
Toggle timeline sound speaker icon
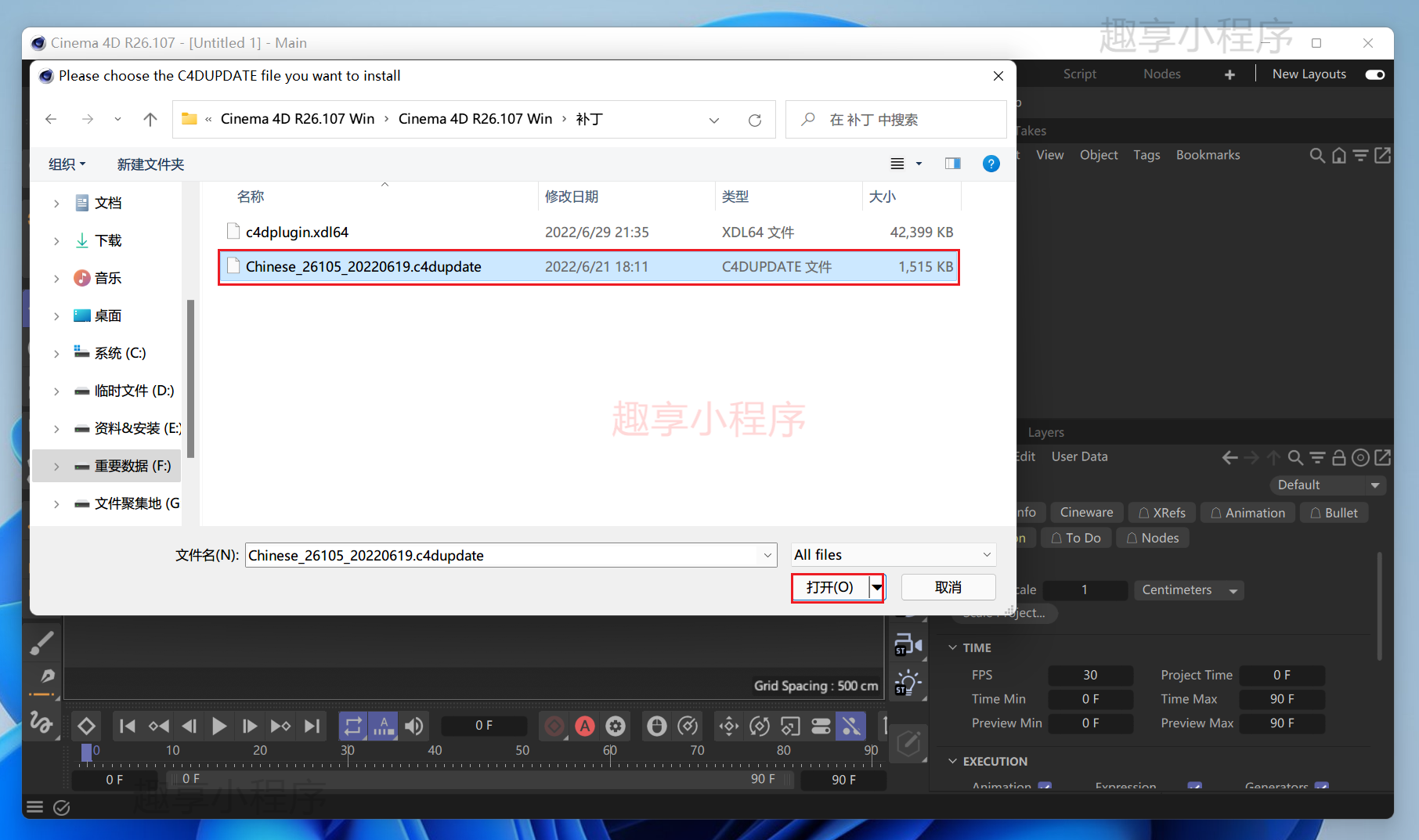(414, 726)
